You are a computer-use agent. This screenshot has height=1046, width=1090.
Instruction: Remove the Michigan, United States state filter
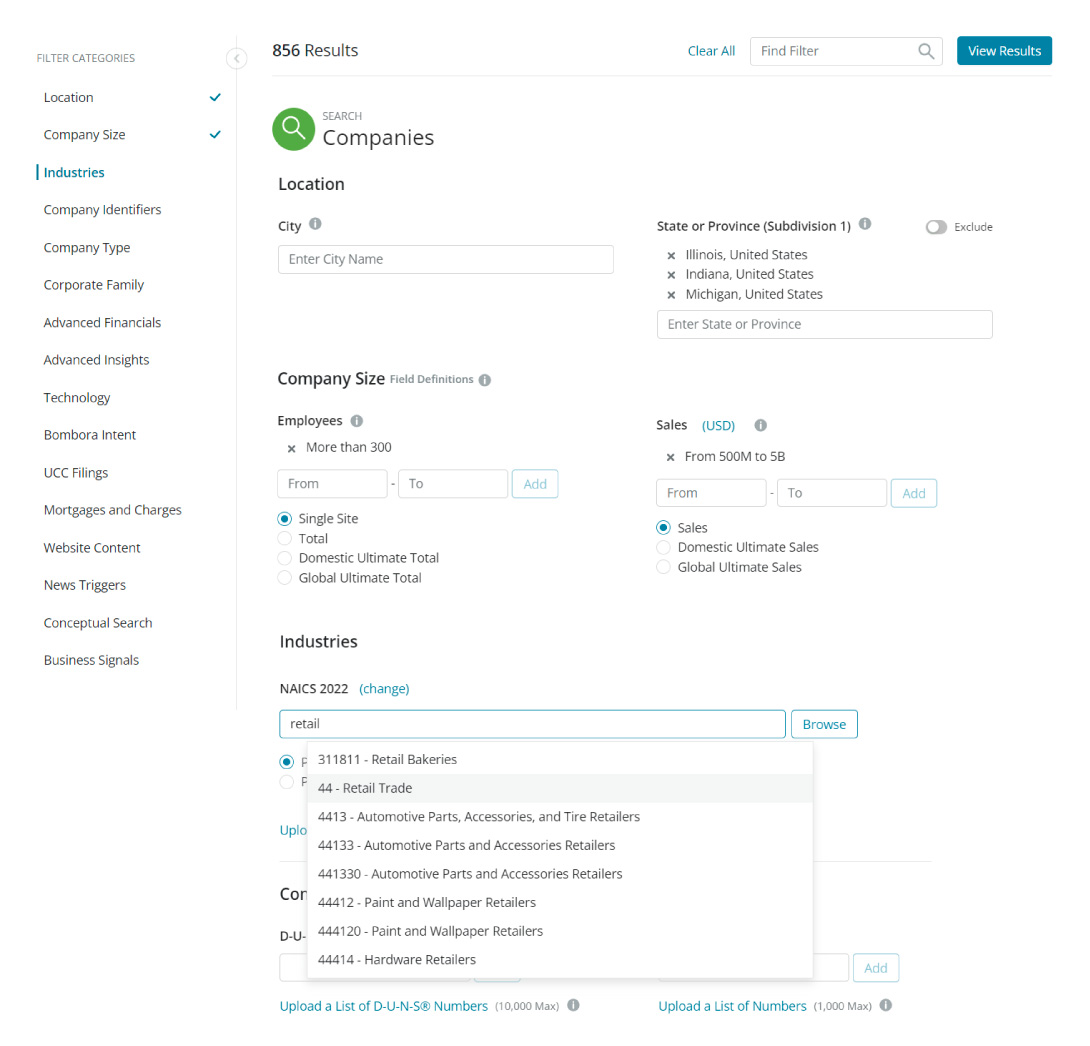point(671,295)
